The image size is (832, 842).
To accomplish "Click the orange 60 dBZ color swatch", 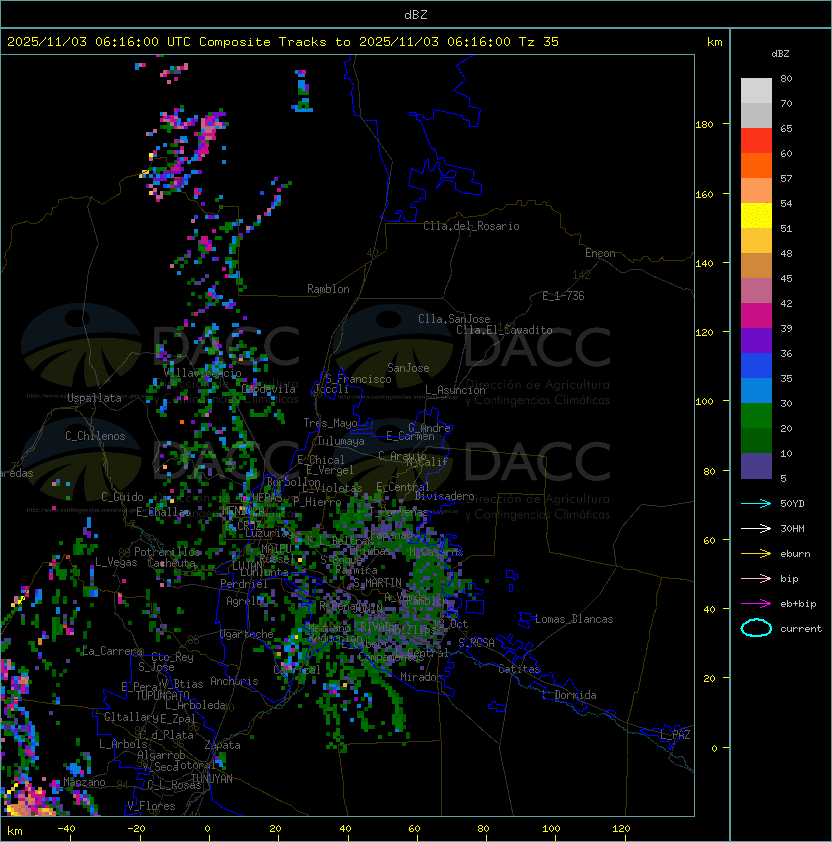I will (756, 165).
